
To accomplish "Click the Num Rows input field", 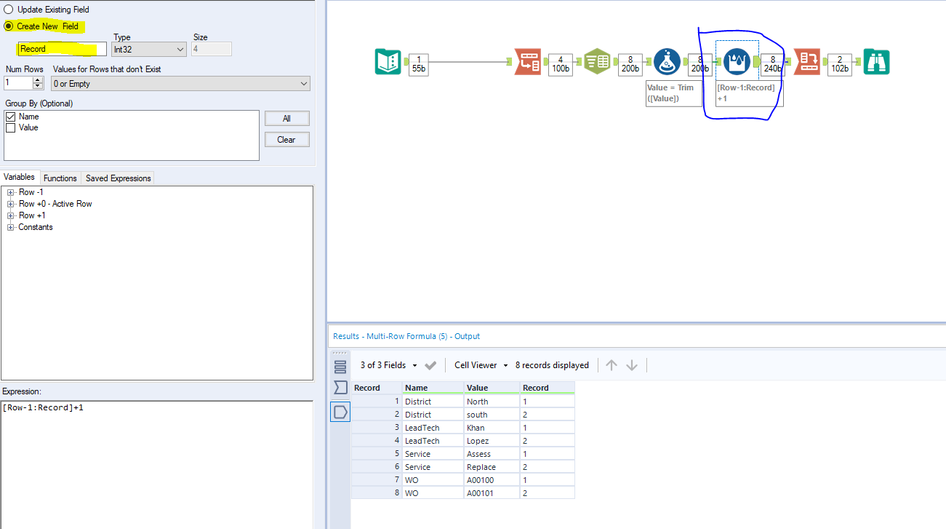I will tap(17, 83).
